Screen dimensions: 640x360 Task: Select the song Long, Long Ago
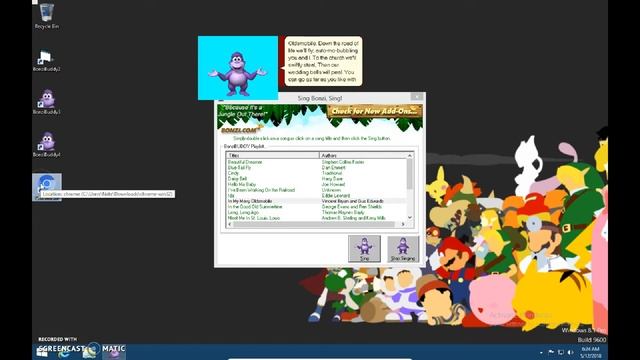click(243, 213)
